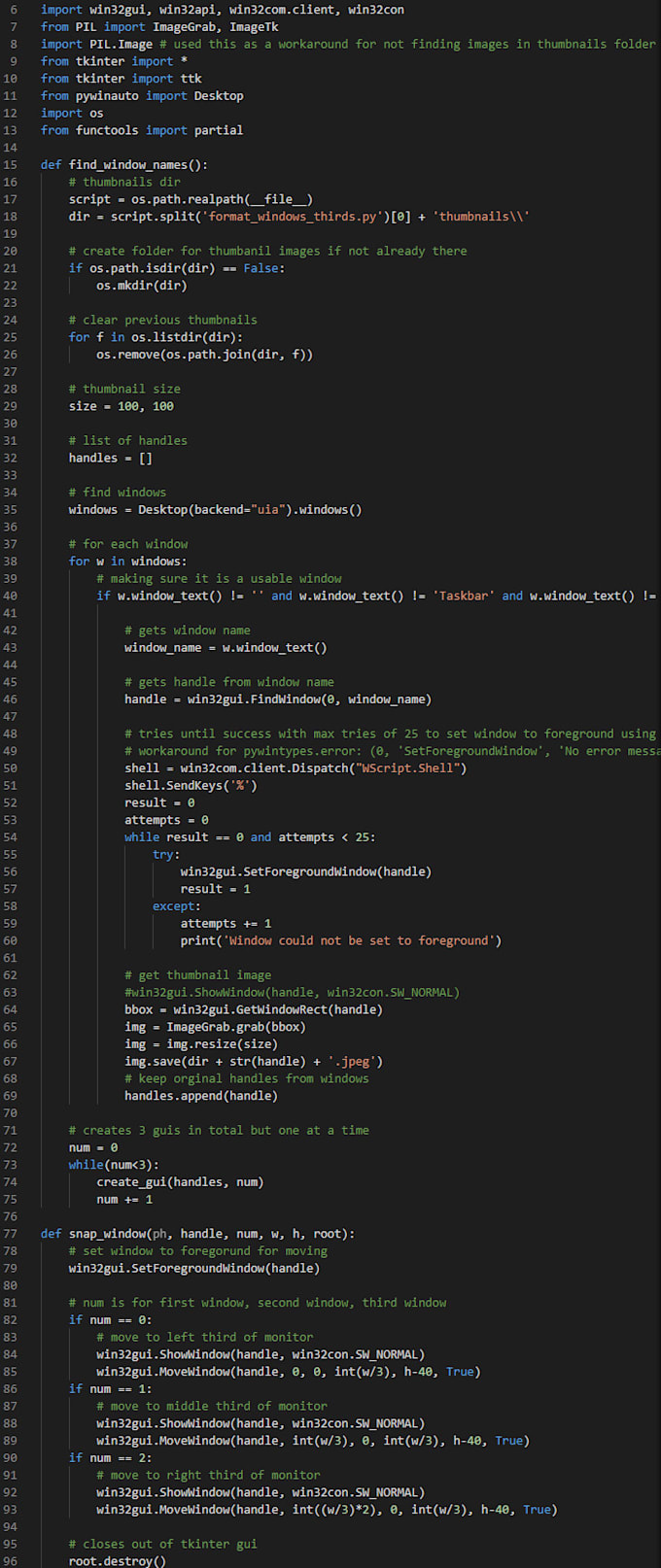Viewport: 661px width, 1568px height.
Task: Click the 'num += 1' statement
Action: (124, 1200)
